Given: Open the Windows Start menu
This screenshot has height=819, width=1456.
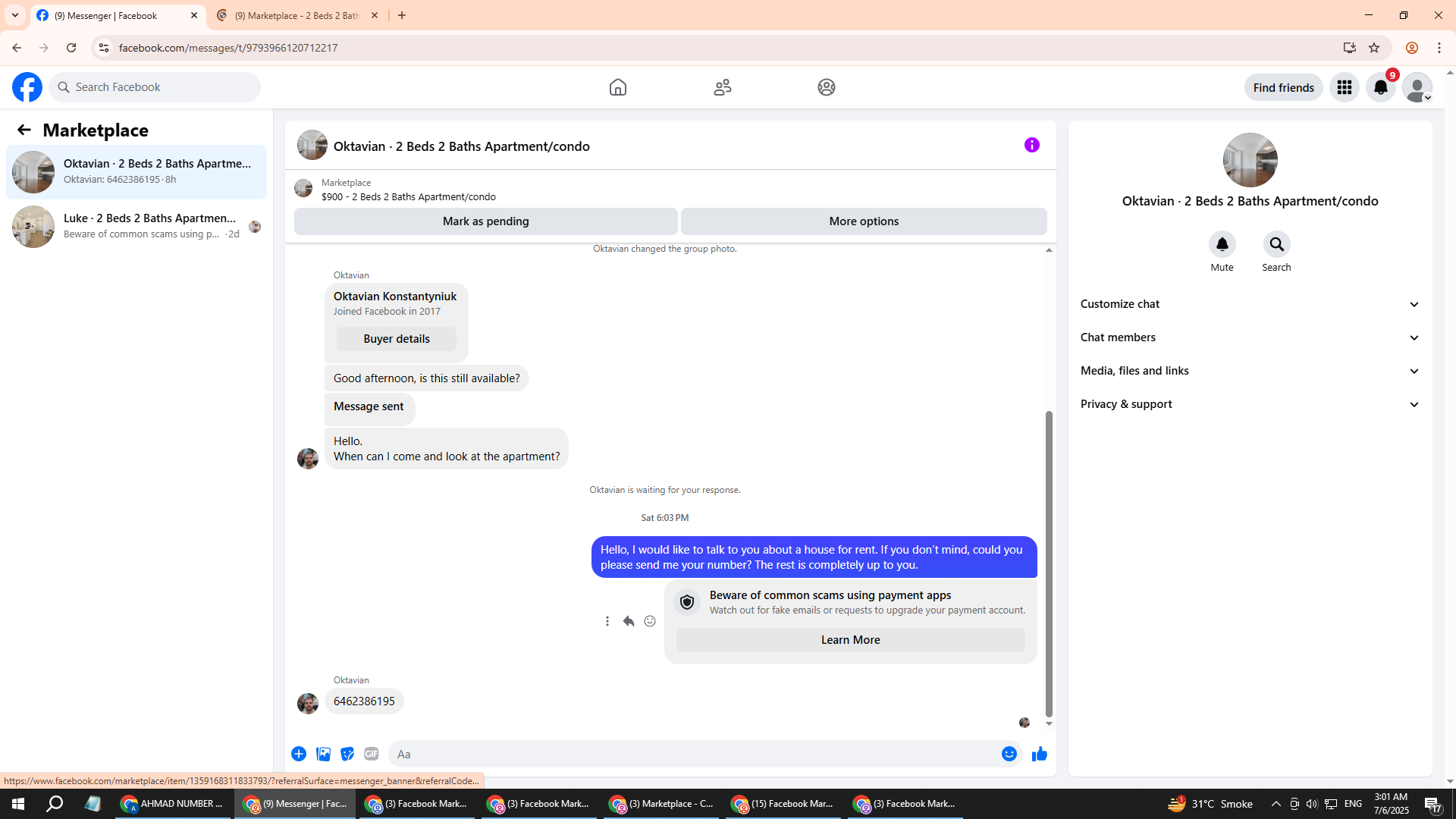Looking at the screenshot, I should [18, 804].
